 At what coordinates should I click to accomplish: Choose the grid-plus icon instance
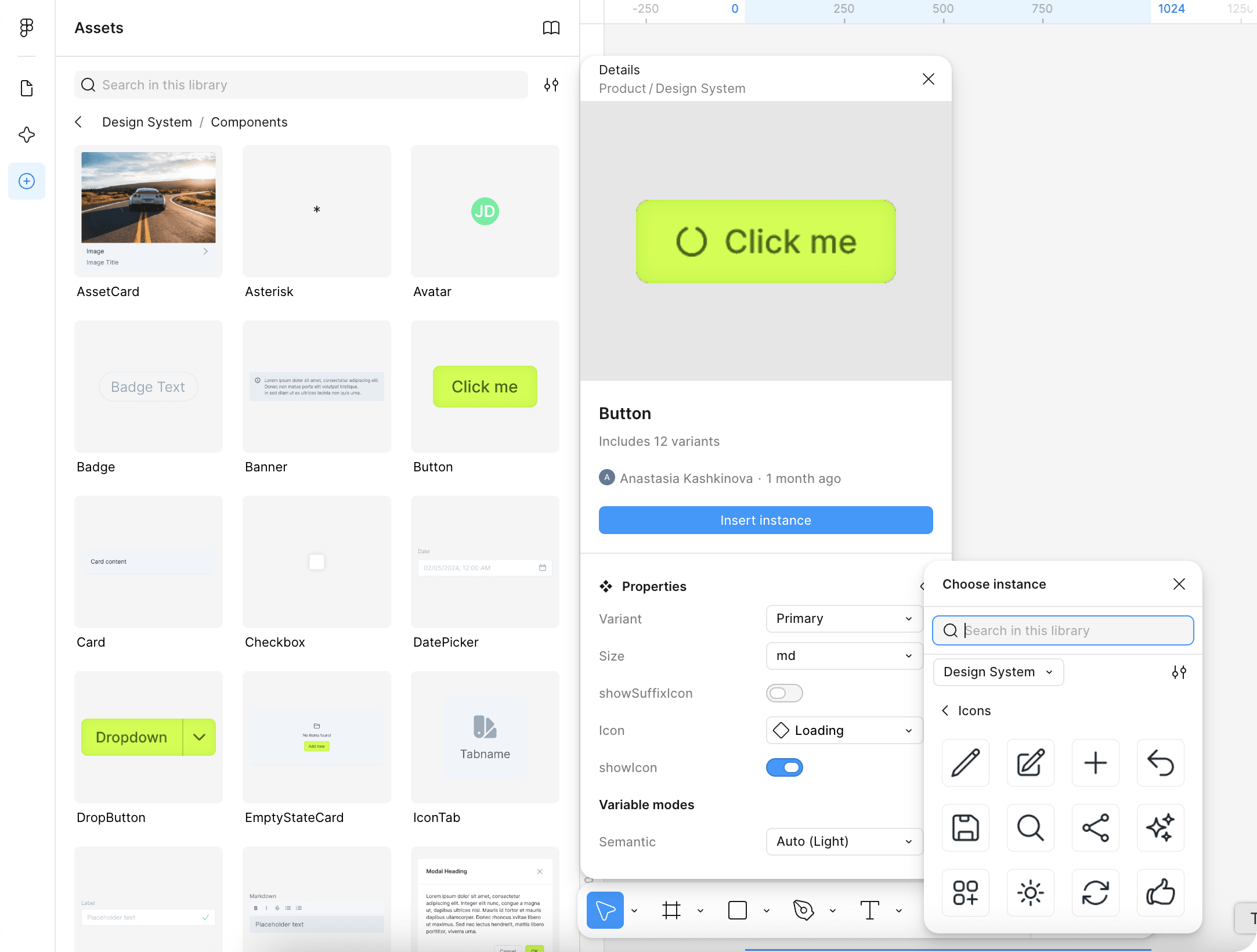[966, 893]
